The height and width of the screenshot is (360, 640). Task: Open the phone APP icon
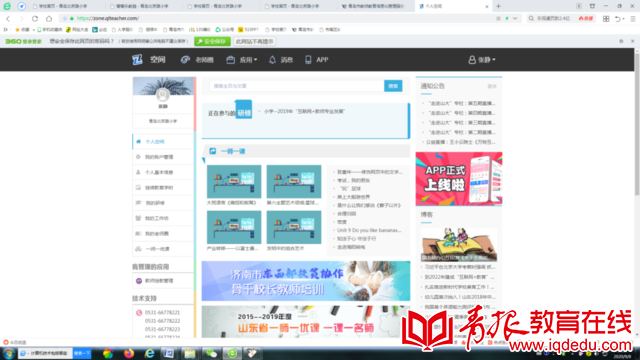click(x=308, y=60)
